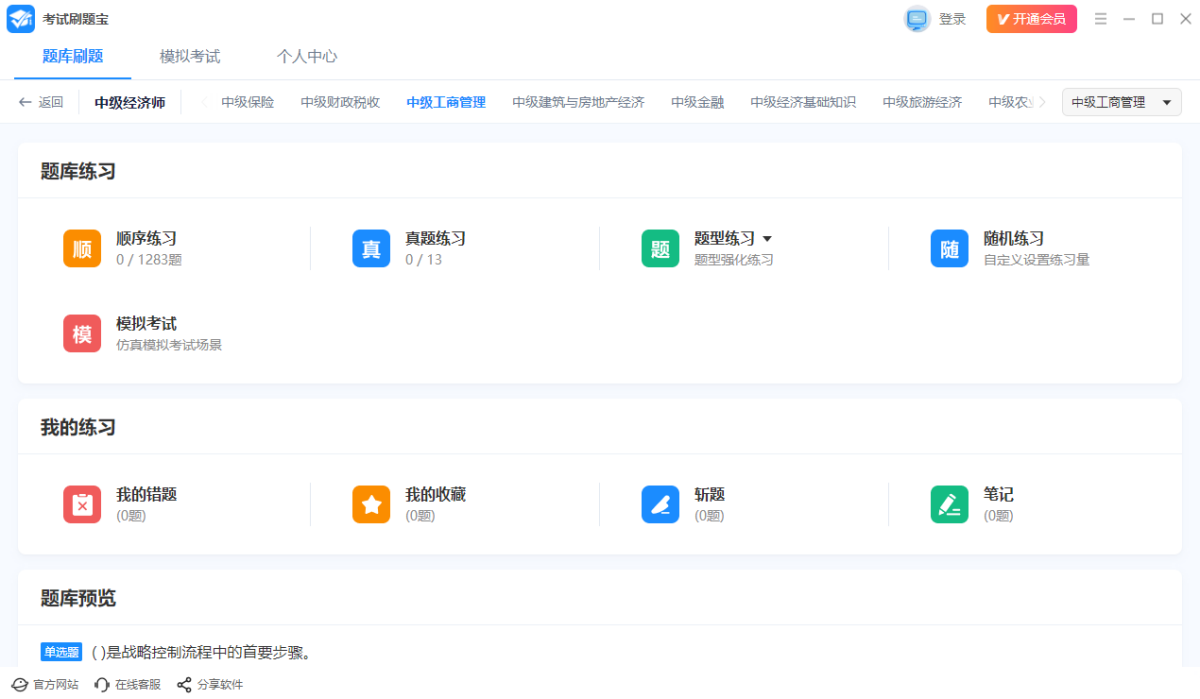Select 中级经济基础知识 subject tab
Viewport: 1200px width, 699px height.
click(803, 102)
